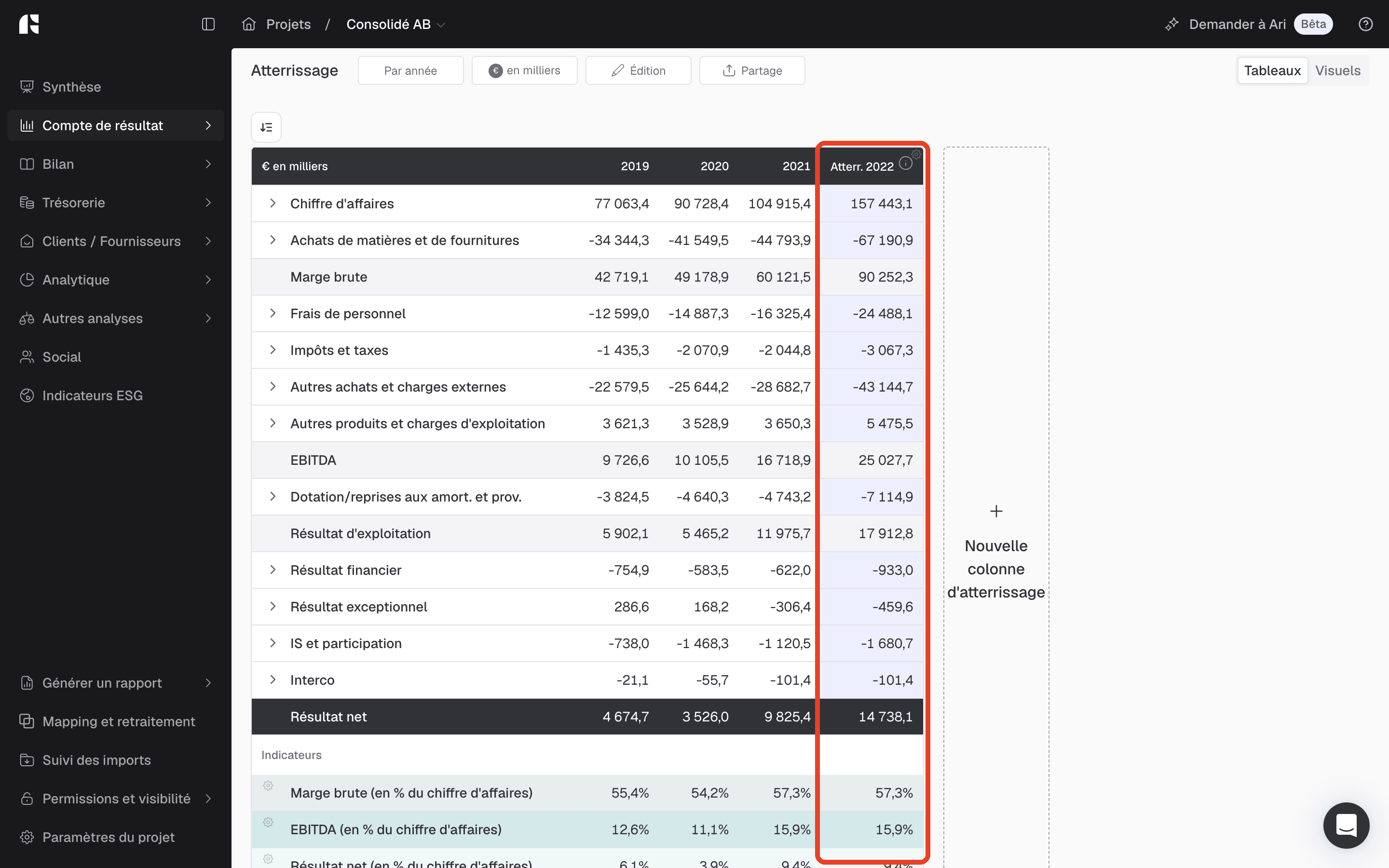Open settings gear for the Marge brute indicator
The image size is (1389, 868).
268,786
